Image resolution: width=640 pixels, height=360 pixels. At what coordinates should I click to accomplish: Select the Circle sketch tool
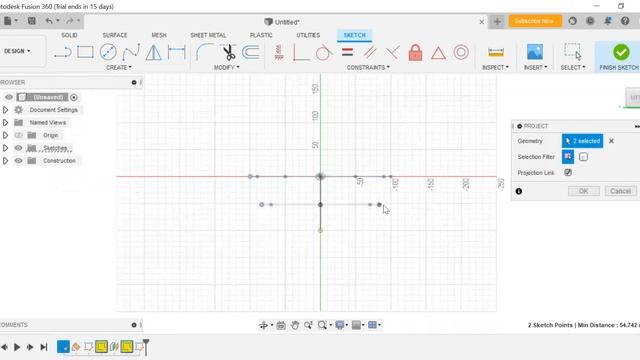tap(108, 52)
